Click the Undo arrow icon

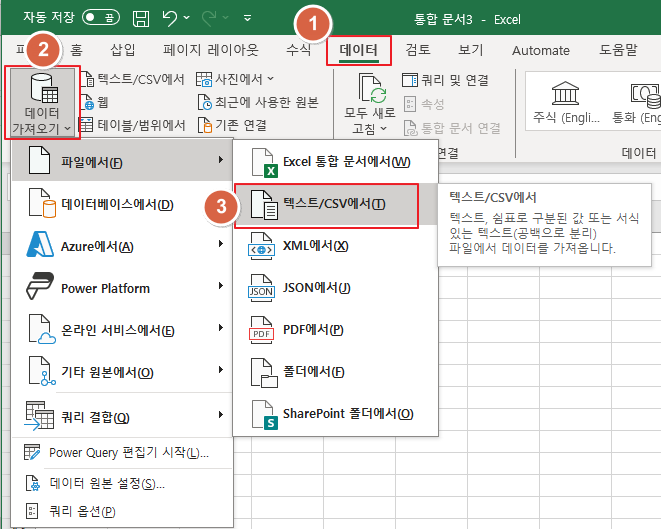point(169,19)
